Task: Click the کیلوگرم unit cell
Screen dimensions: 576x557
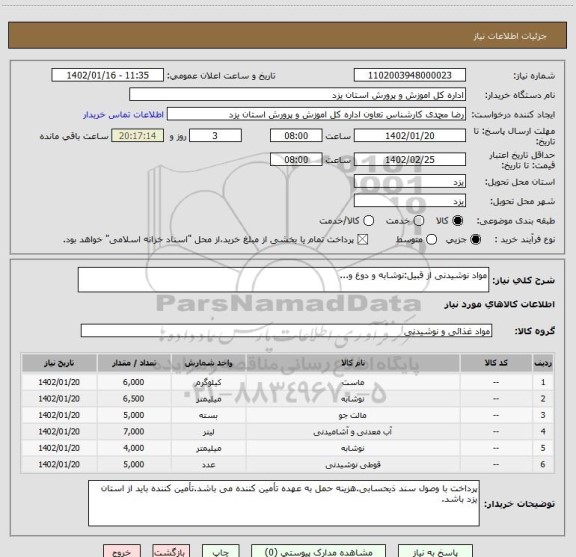Action: pyautogui.click(x=209, y=382)
